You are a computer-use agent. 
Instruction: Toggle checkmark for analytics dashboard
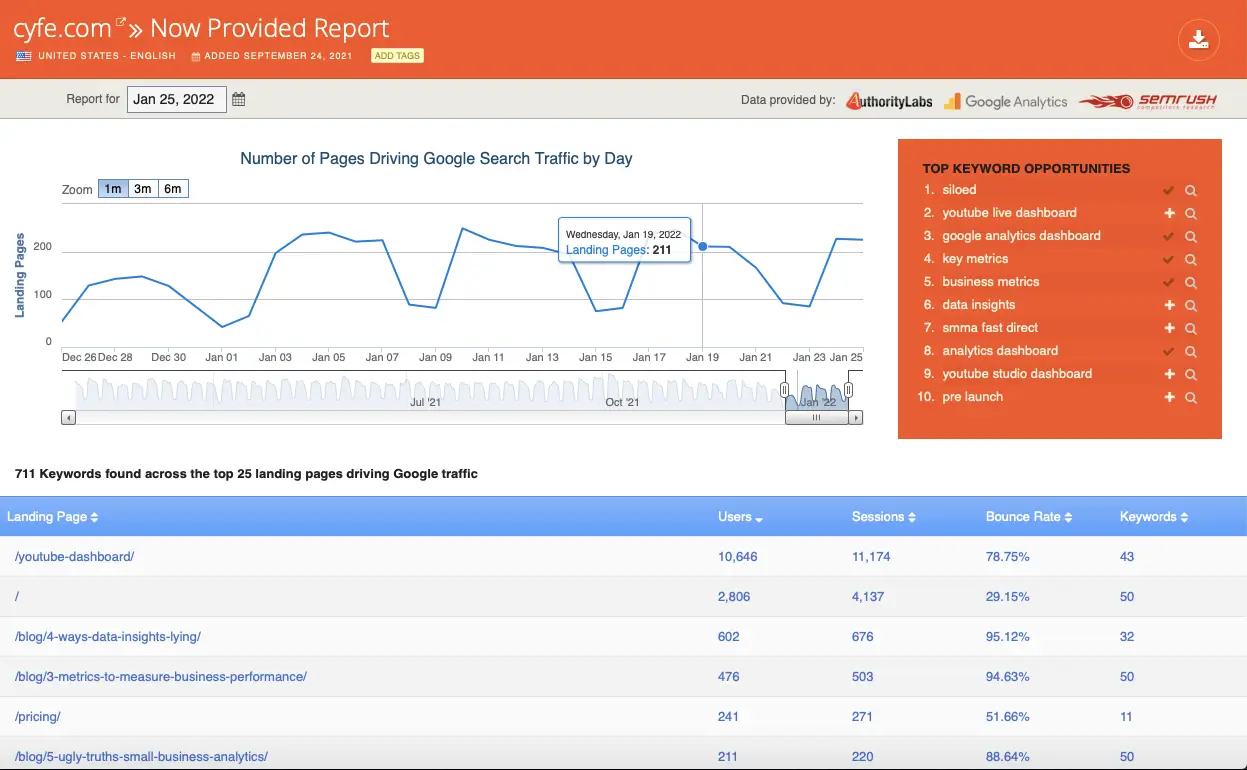pos(1168,351)
